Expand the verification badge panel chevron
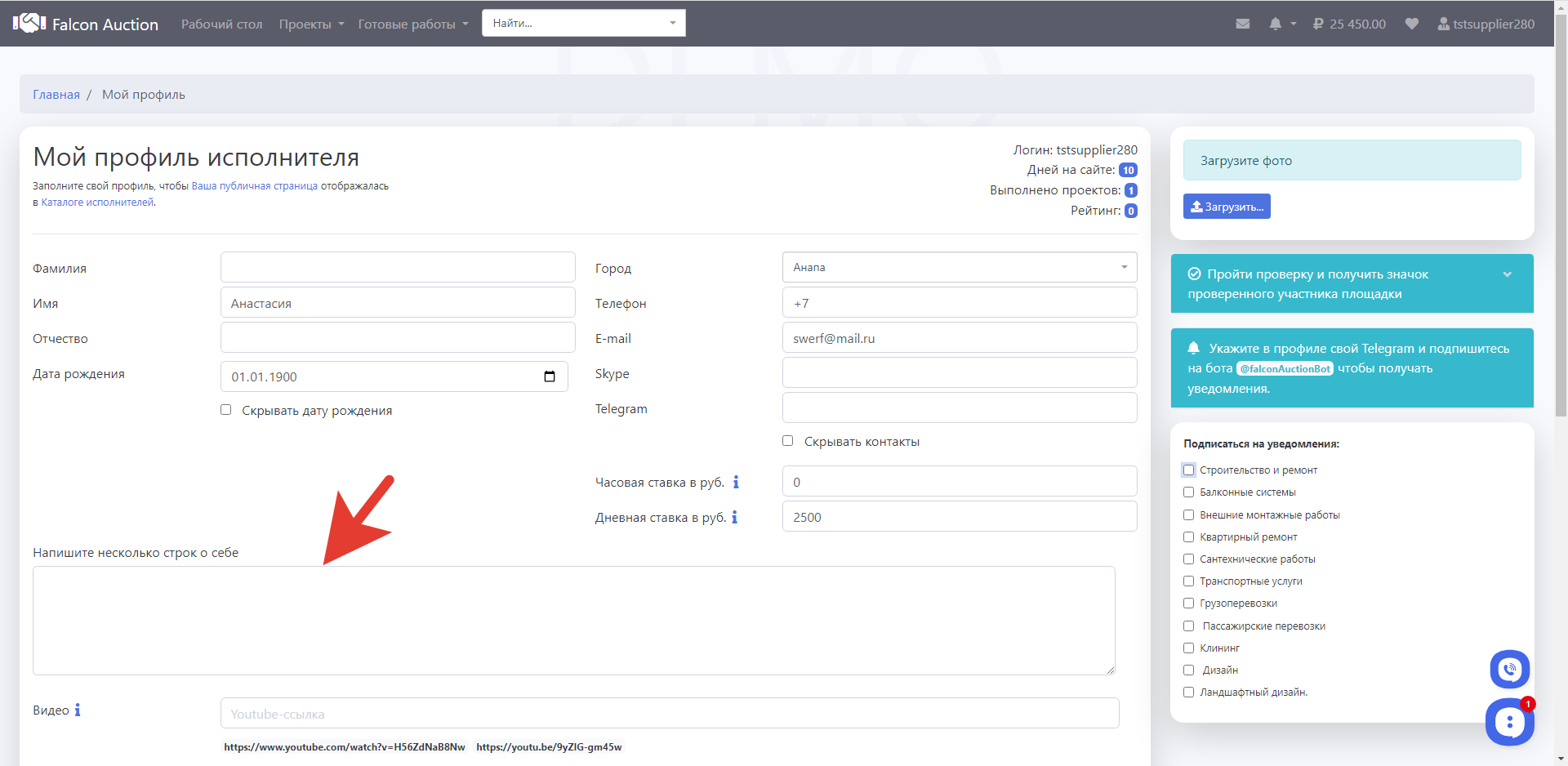 click(x=1508, y=274)
